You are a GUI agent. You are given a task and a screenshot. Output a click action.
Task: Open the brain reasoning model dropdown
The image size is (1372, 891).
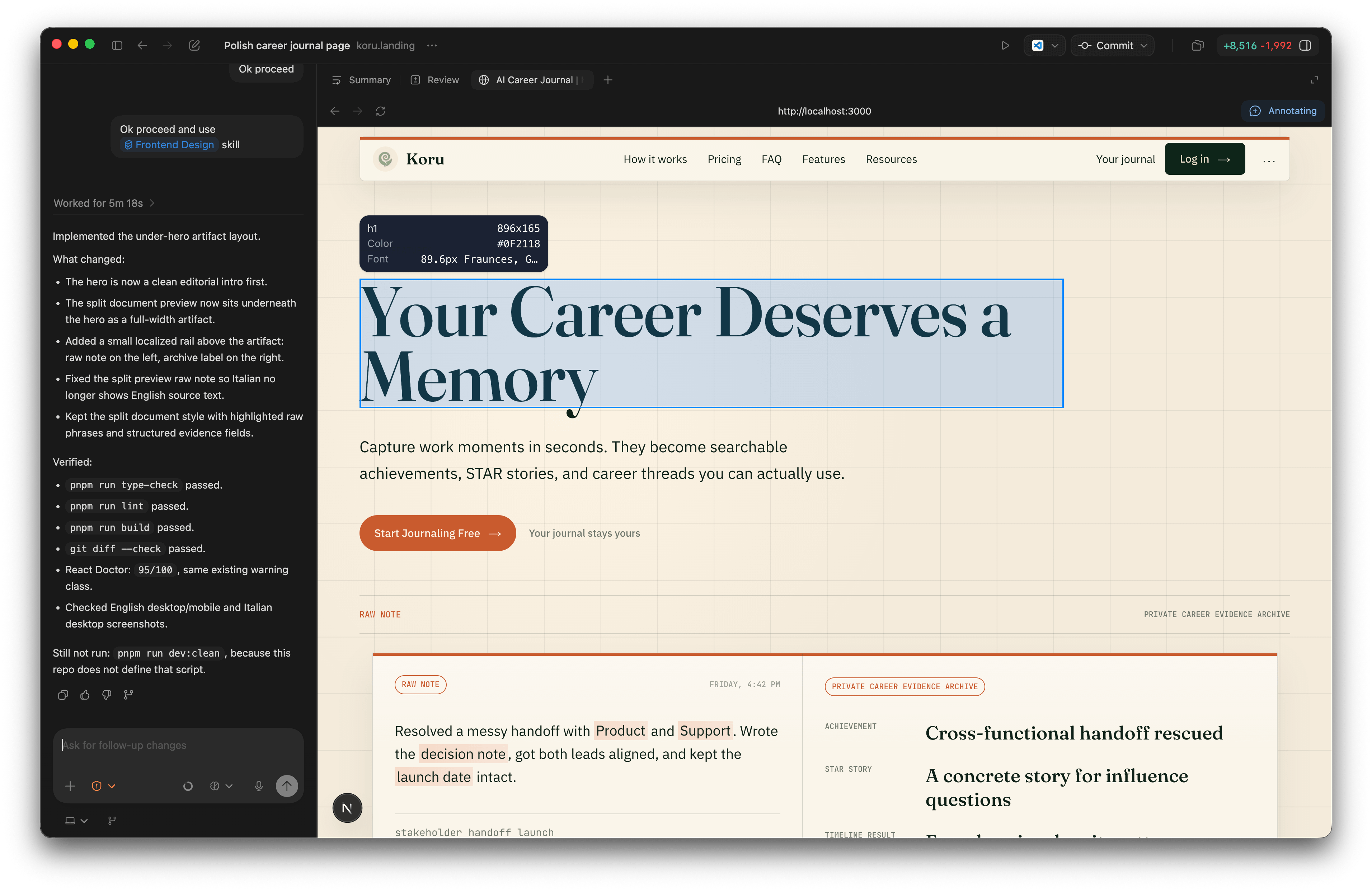click(x=221, y=786)
